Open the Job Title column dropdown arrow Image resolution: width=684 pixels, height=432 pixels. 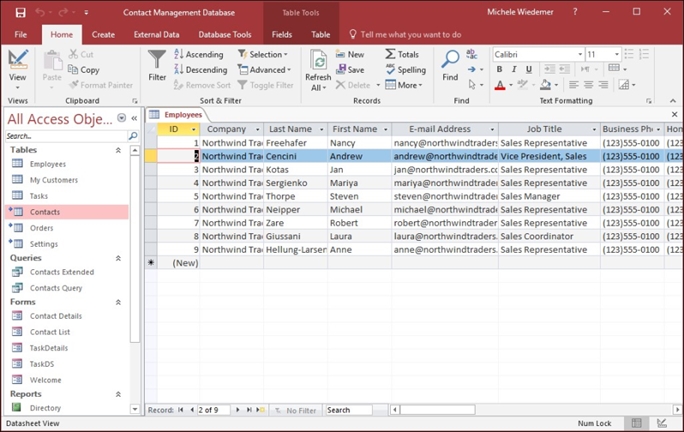pyautogui.click(x=594, y=129)
